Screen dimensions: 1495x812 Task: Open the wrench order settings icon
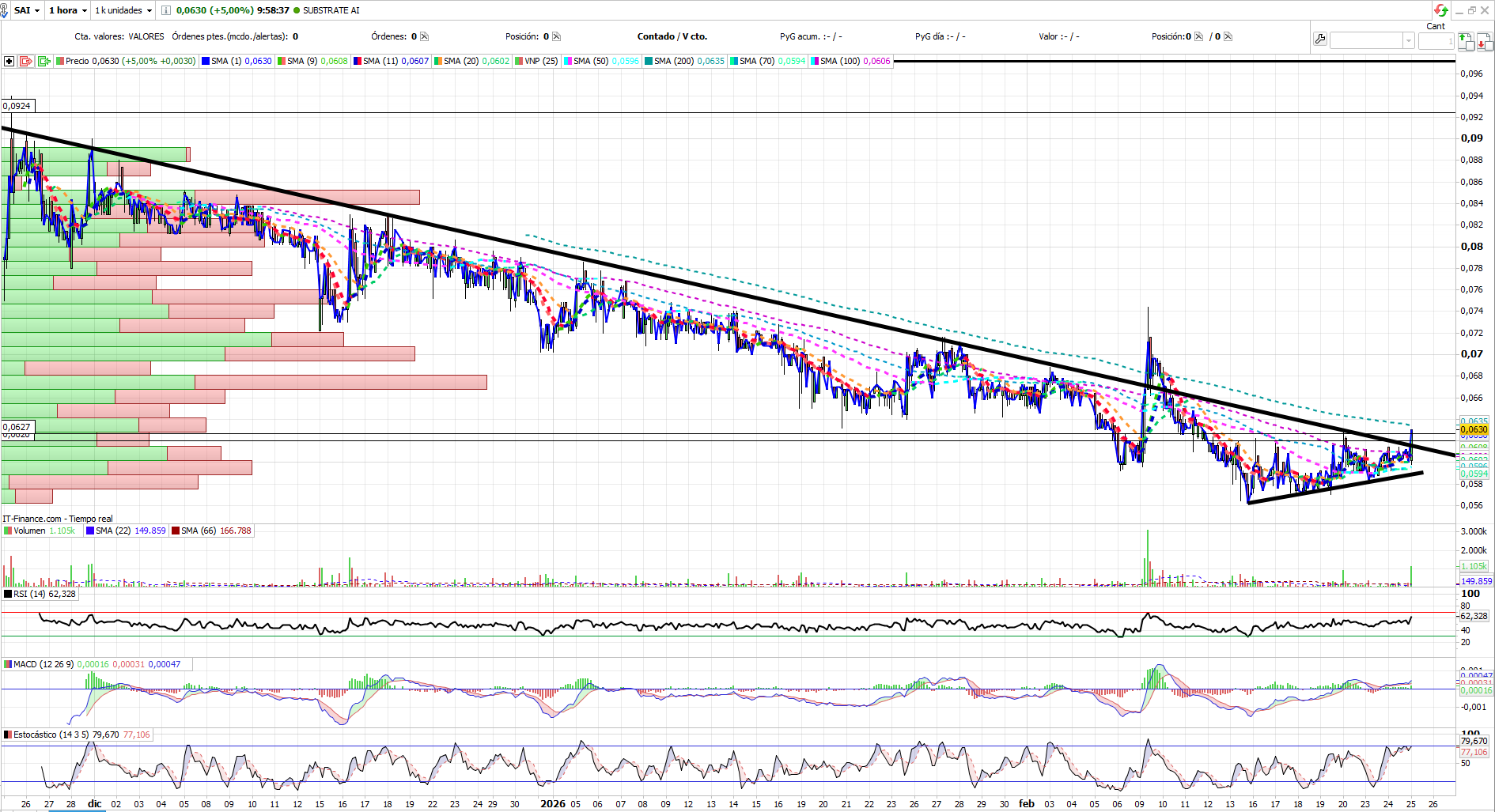coord(1319,39)
